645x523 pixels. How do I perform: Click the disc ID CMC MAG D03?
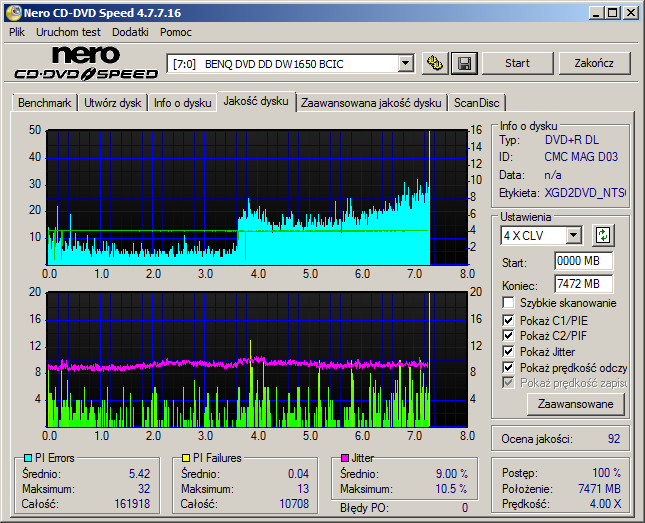pos(581,157)
